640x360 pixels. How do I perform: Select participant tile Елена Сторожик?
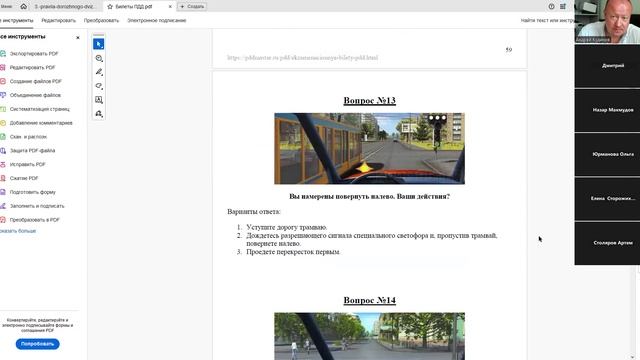607,199
